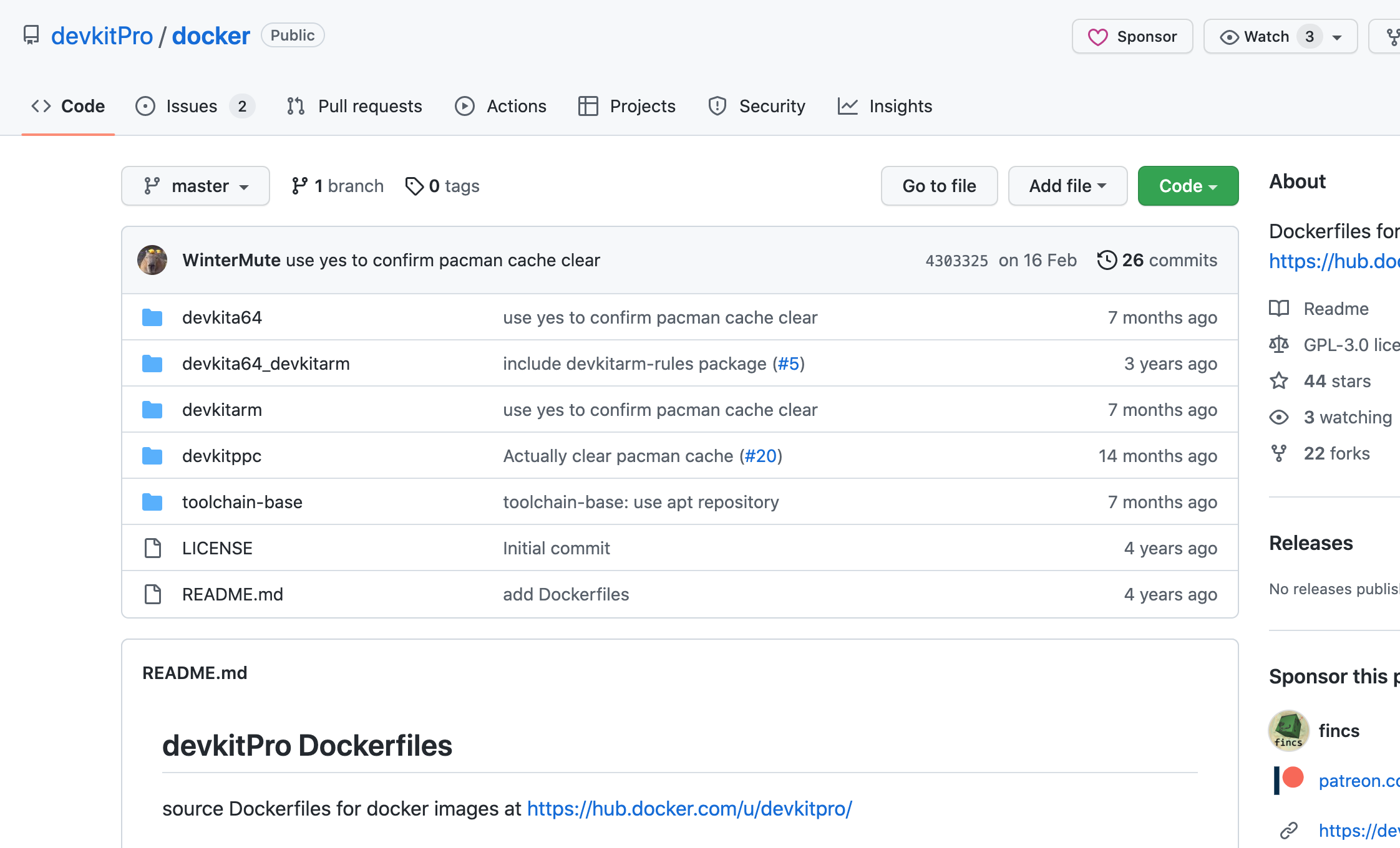Click the Readme book icon in About

pyautogui.click(x=1279, y=309)
